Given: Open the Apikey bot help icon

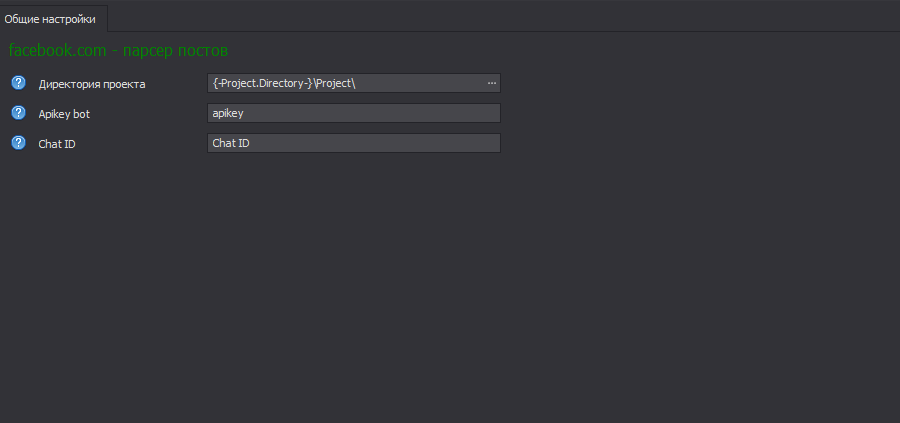Looking at the screenshot, I should click(18, 113).
